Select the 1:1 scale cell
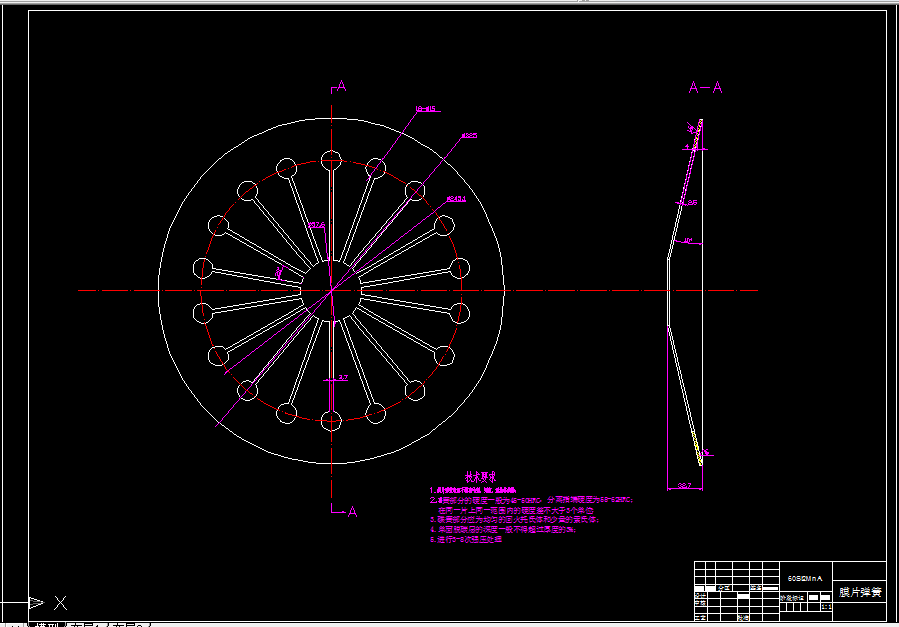This screenshot has width=899, height=627. tap(826, 607)
